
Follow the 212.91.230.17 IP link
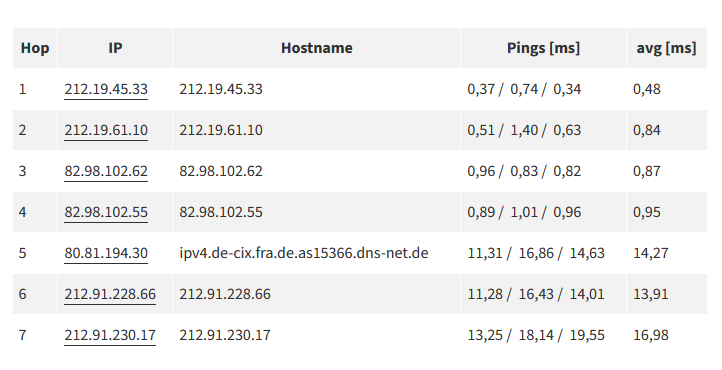[x=110, y=335]
